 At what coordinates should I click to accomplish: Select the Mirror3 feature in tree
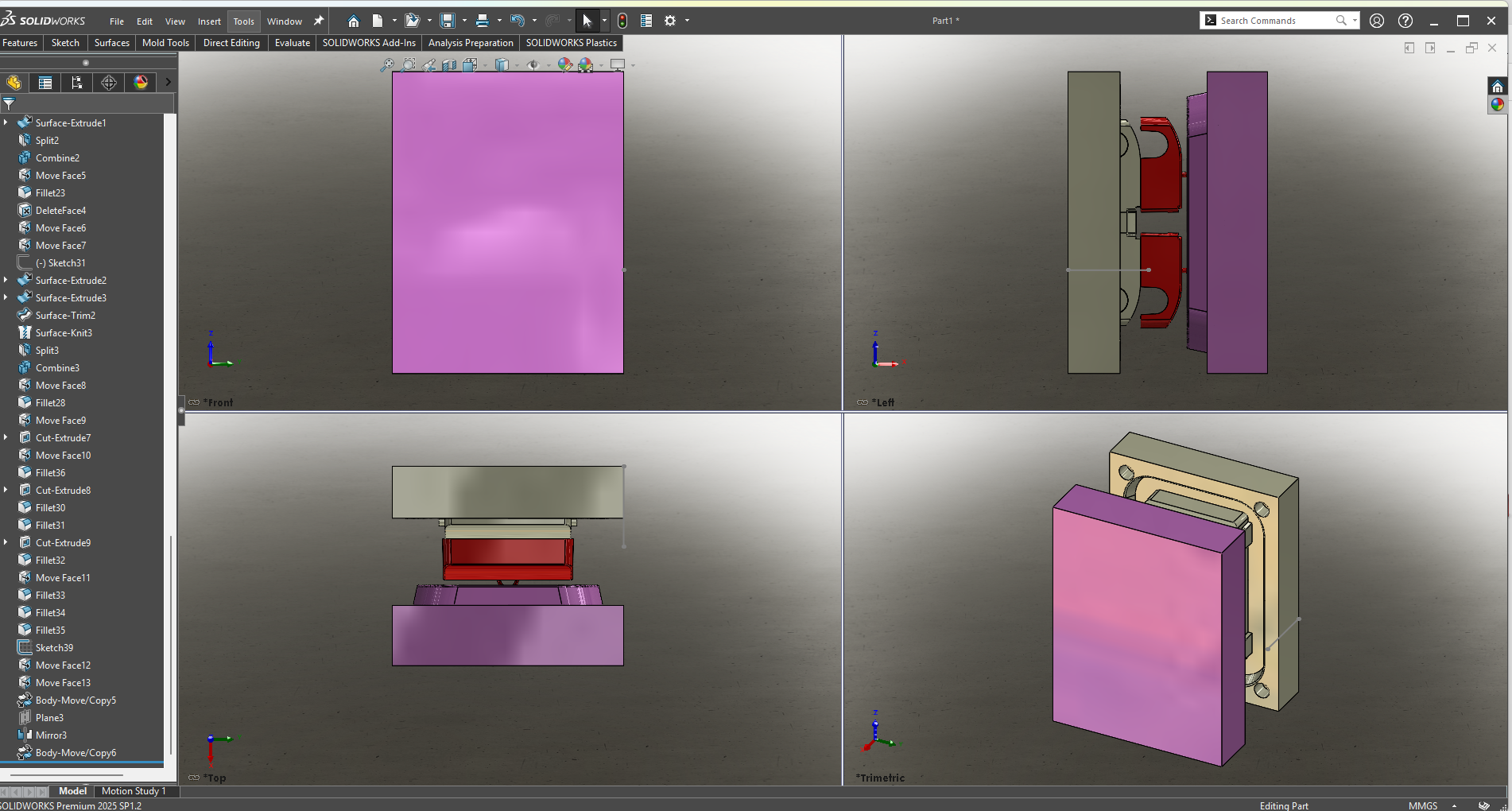pyautogui.click(x=51, y=735)
